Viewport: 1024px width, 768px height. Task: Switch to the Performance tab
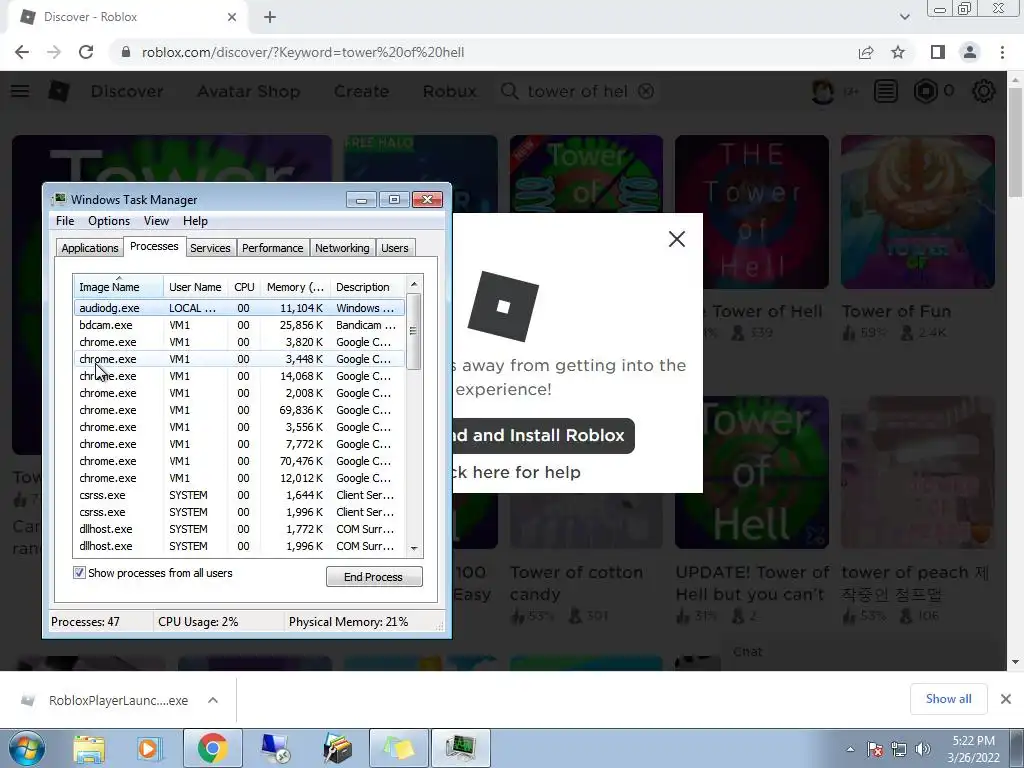[x=272, y=248]
